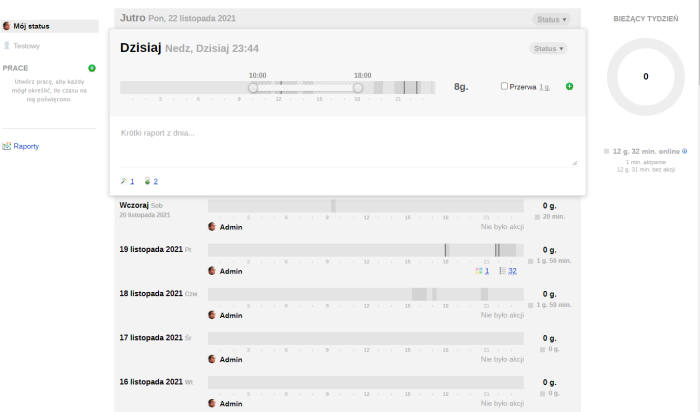Open the 32 link on 19 listopada row
This screenshot has width=700, height=412.
pyautogui.click(x=512, y=271)
